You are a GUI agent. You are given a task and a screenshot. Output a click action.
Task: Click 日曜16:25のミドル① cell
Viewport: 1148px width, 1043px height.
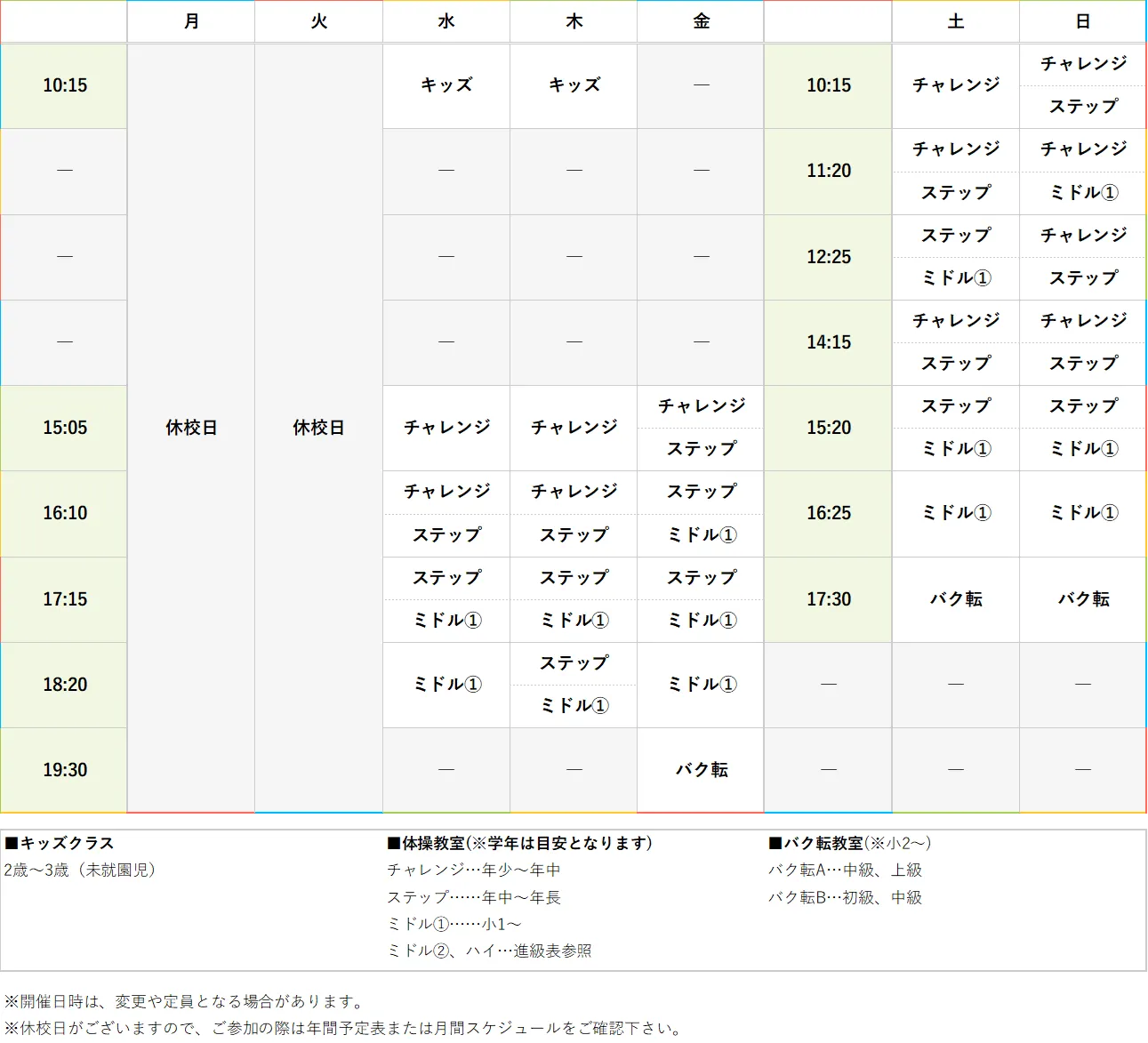click(x=1082, y=513)
